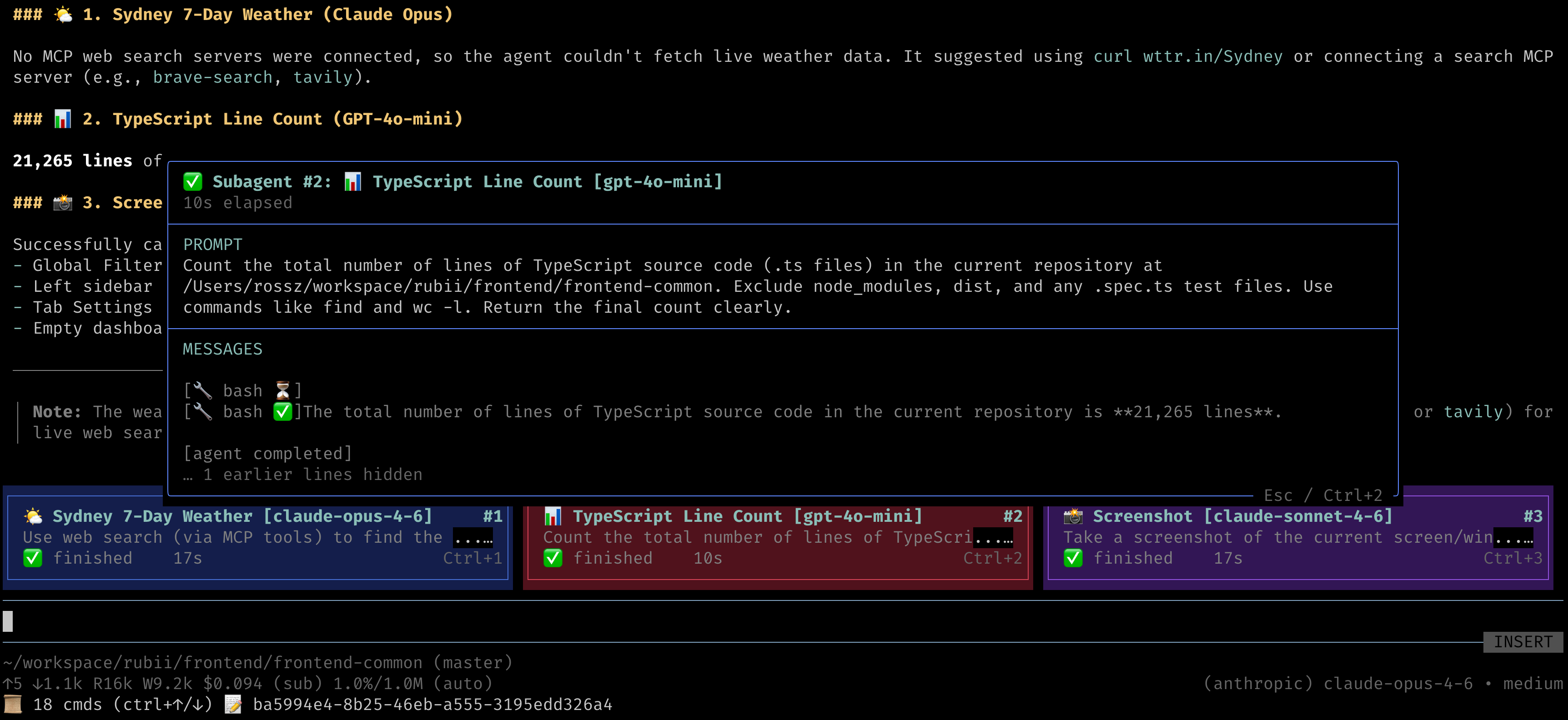1568x720 pixels.
Task: Click the 'Note:' bold label
Action: (x=56, y=412)
